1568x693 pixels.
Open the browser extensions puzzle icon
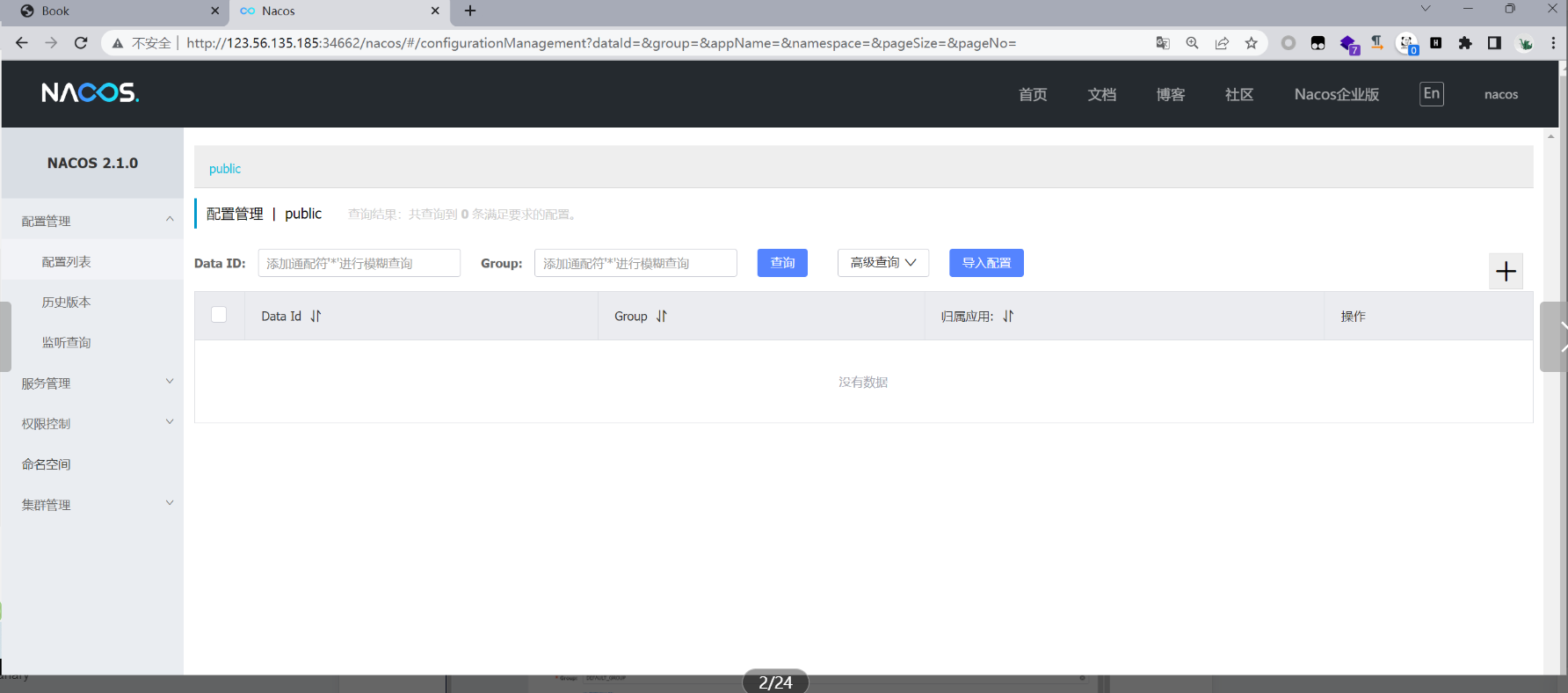[x=1465, y=43]
